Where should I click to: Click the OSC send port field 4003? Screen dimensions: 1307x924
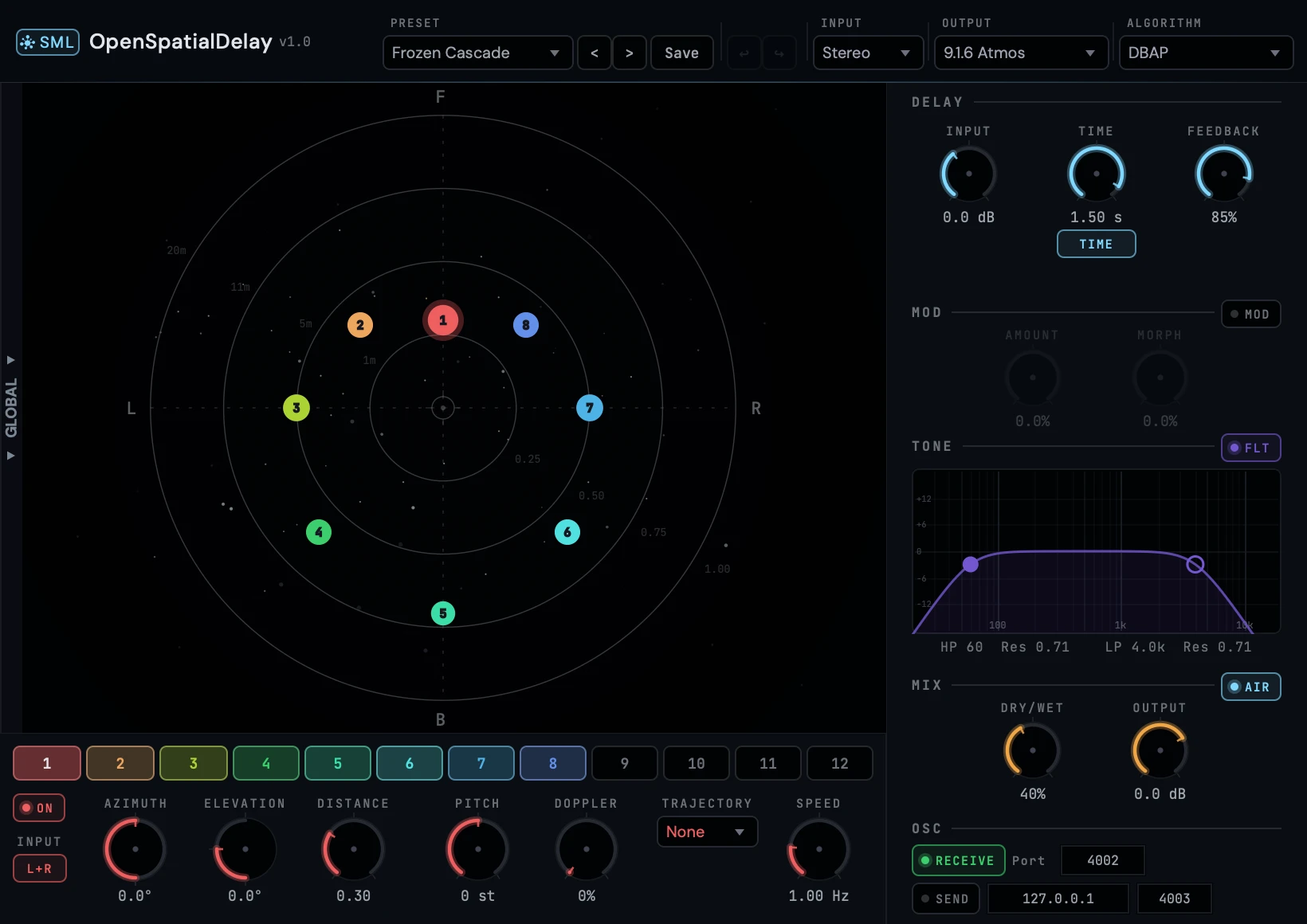(x=1175, y=899)
